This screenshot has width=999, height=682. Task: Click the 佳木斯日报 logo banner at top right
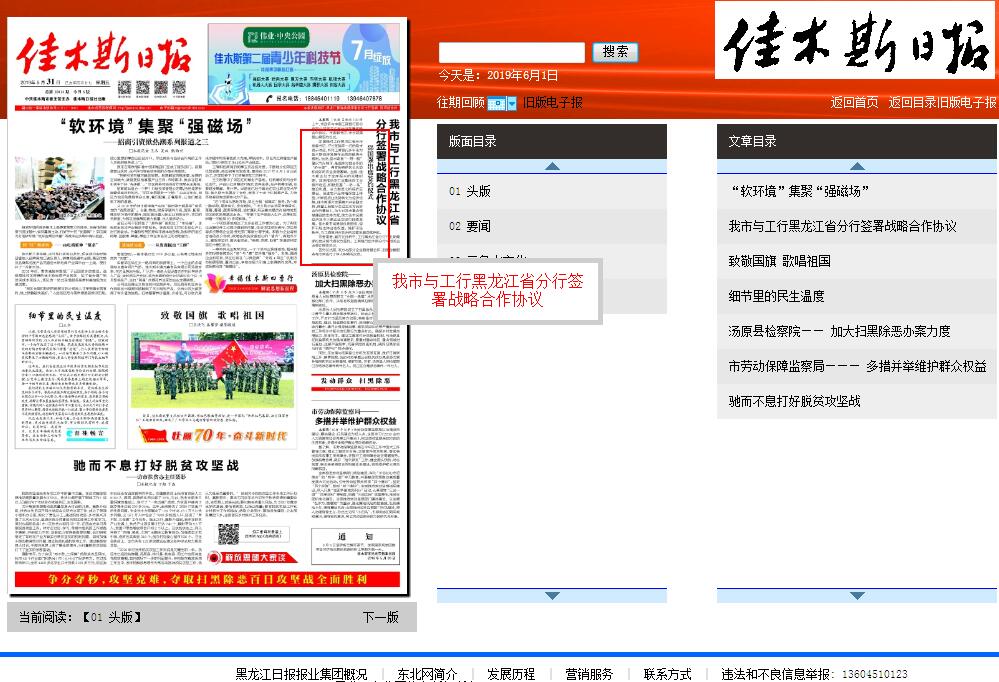click(x=856, y=43)
